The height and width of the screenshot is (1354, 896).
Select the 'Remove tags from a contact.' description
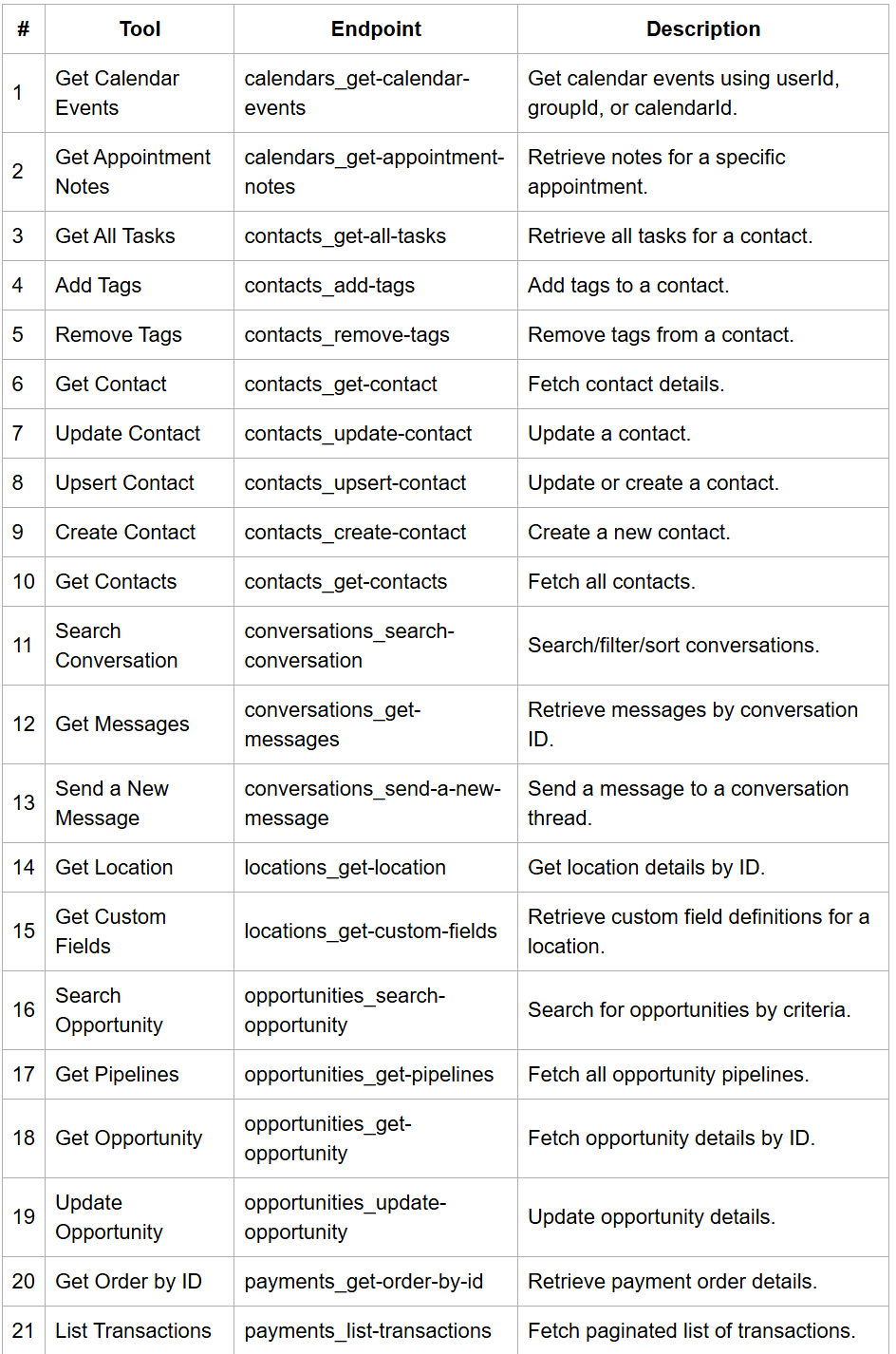pyautogui.click(x=661, y=335)
